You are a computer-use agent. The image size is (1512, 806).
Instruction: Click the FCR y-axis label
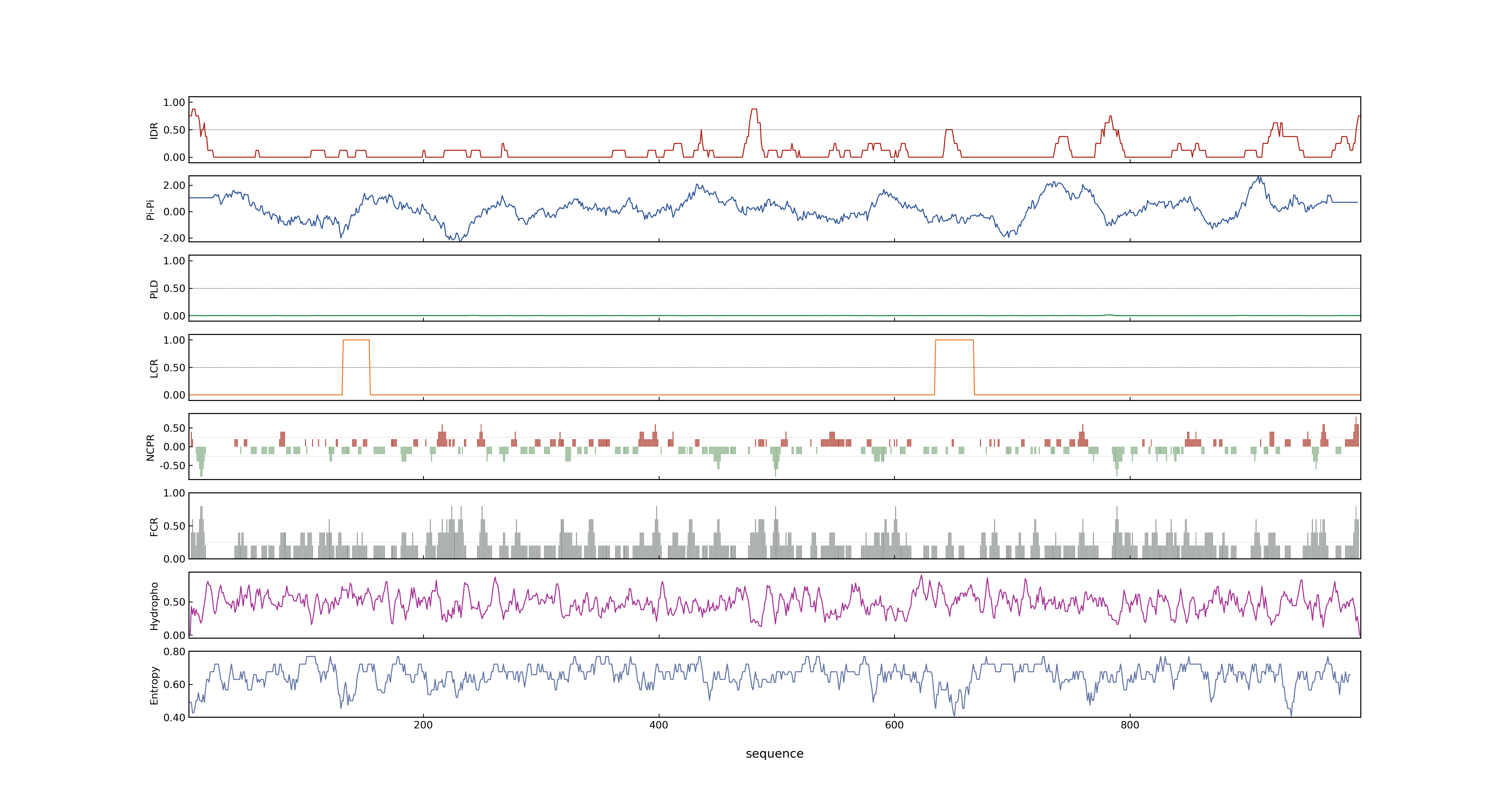coord(154,526)
